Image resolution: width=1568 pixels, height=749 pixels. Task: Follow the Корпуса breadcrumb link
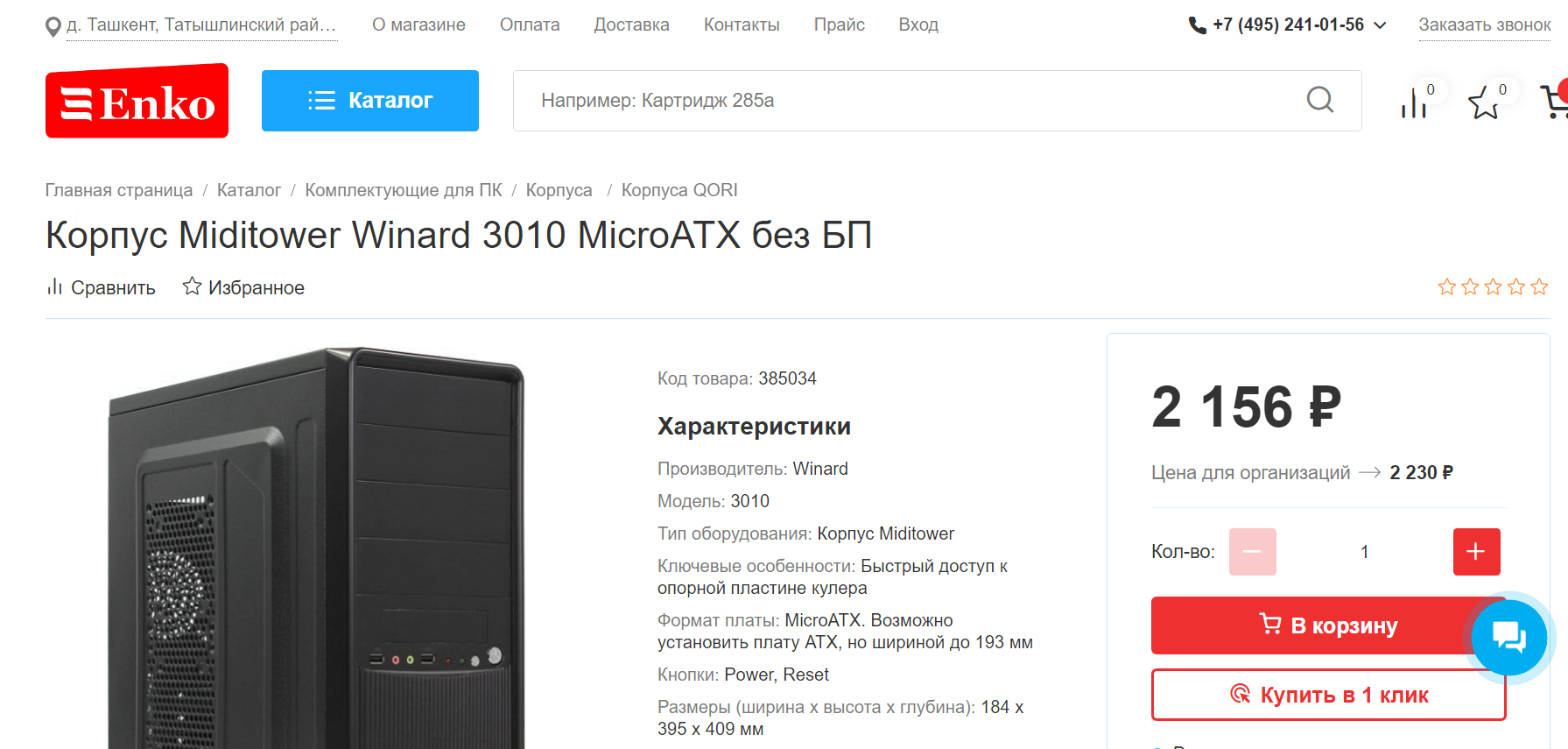click(559, 190)
